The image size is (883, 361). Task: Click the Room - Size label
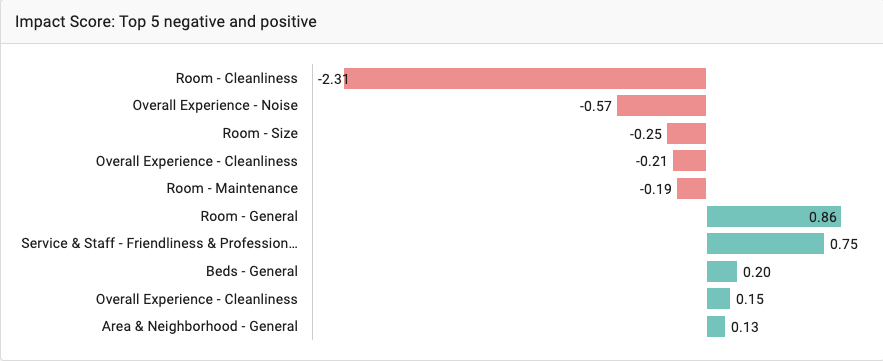point(260,133)
